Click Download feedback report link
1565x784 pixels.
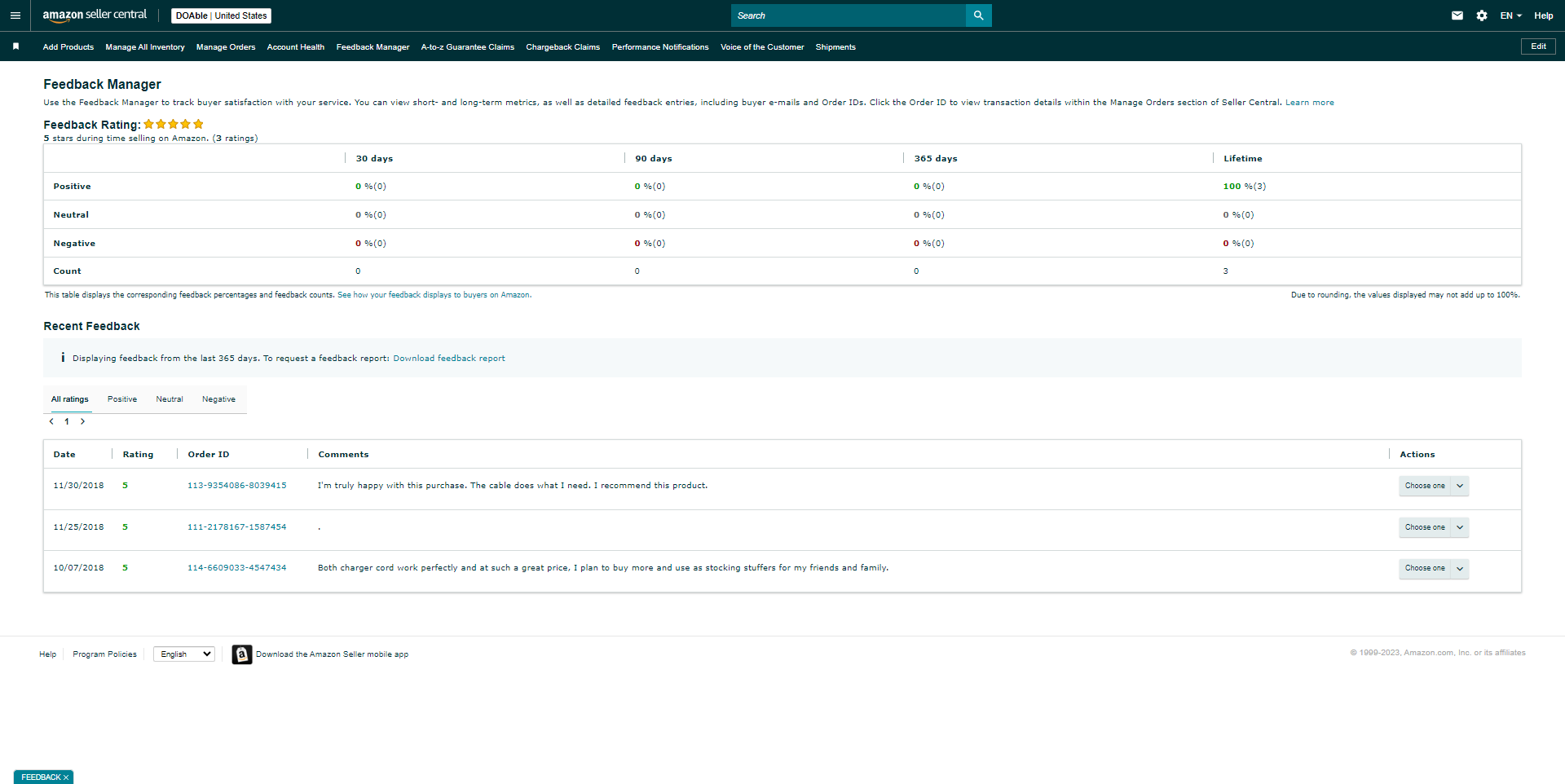click(x=449, y=359)
